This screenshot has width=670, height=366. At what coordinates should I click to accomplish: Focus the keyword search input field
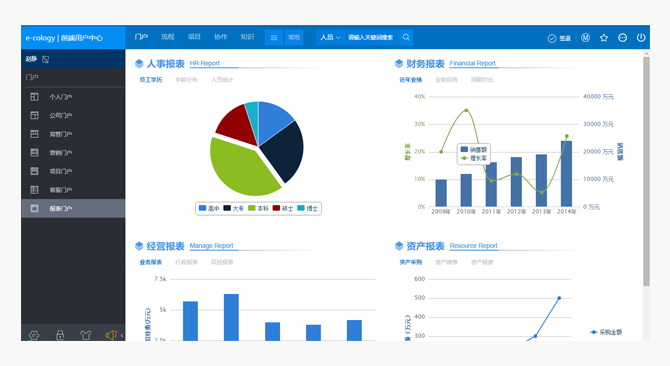(370, 38)
